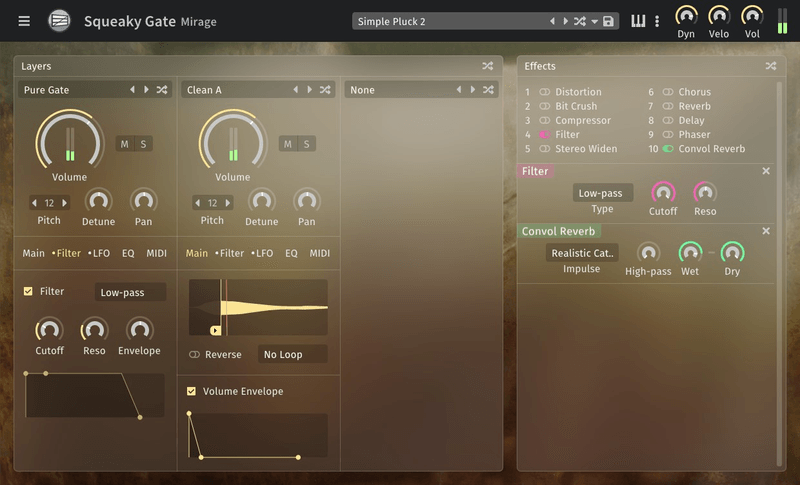The image size is (800, 485).
Task: Solo the Clean A layer
Action: [x=307, y=144]
